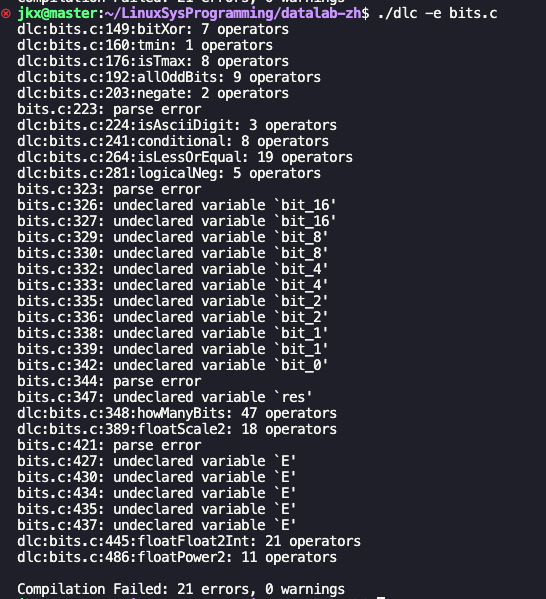
Task: Open bits.c:342 undeclared bit_0 reference
Action: 172,365
